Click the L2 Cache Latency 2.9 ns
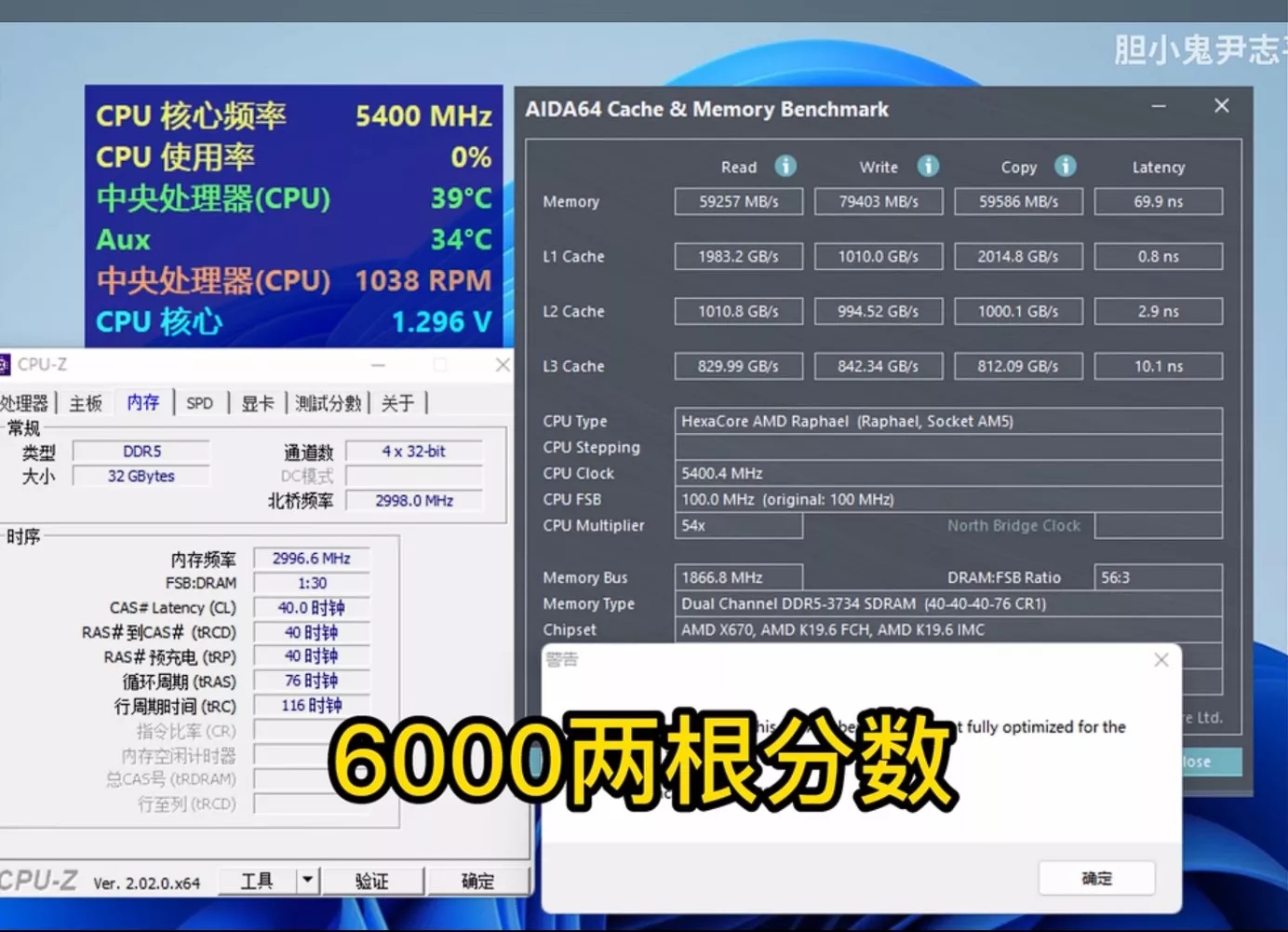 point(1159,312)
